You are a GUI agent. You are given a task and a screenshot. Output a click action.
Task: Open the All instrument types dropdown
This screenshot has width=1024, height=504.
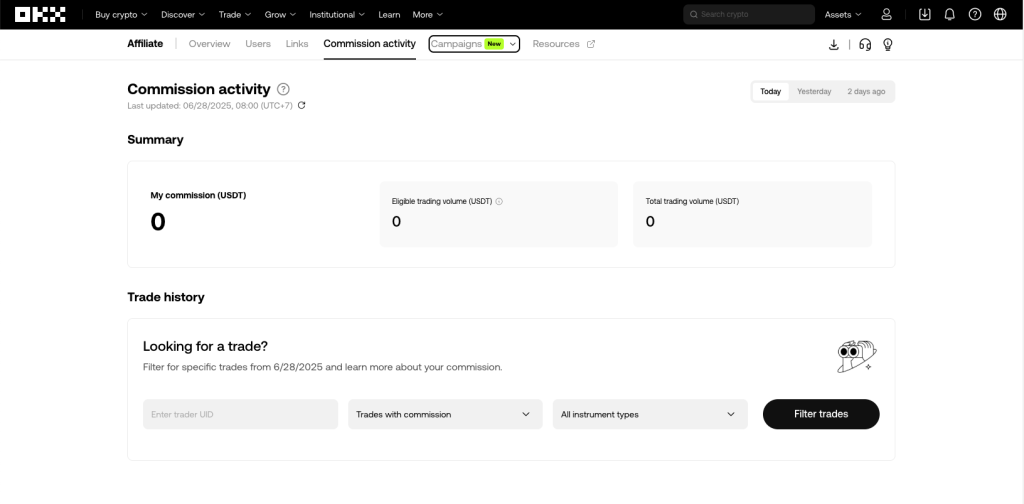point(650,414)
